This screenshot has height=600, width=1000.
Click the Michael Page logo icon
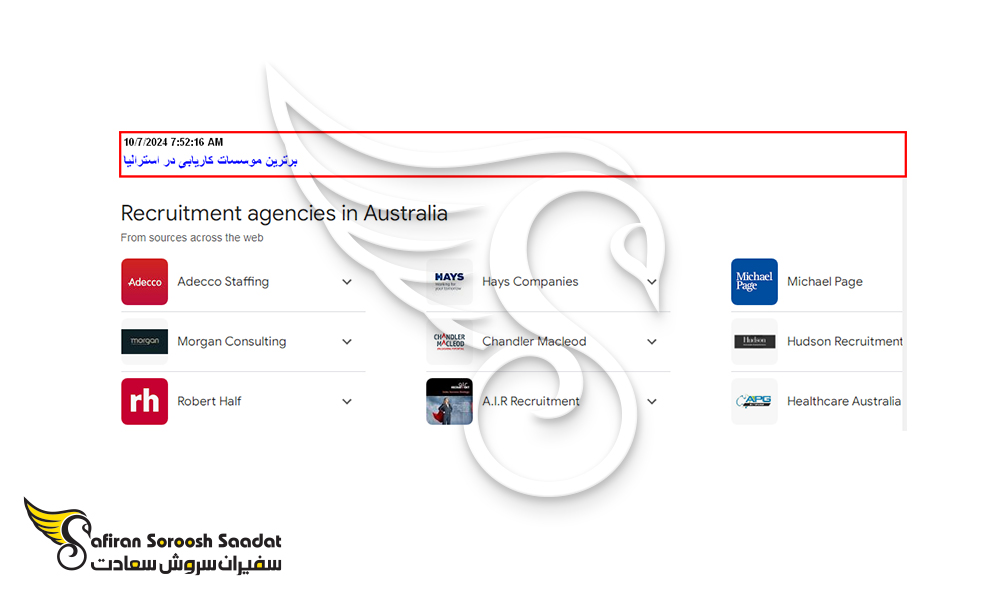(x=754, y=282)
